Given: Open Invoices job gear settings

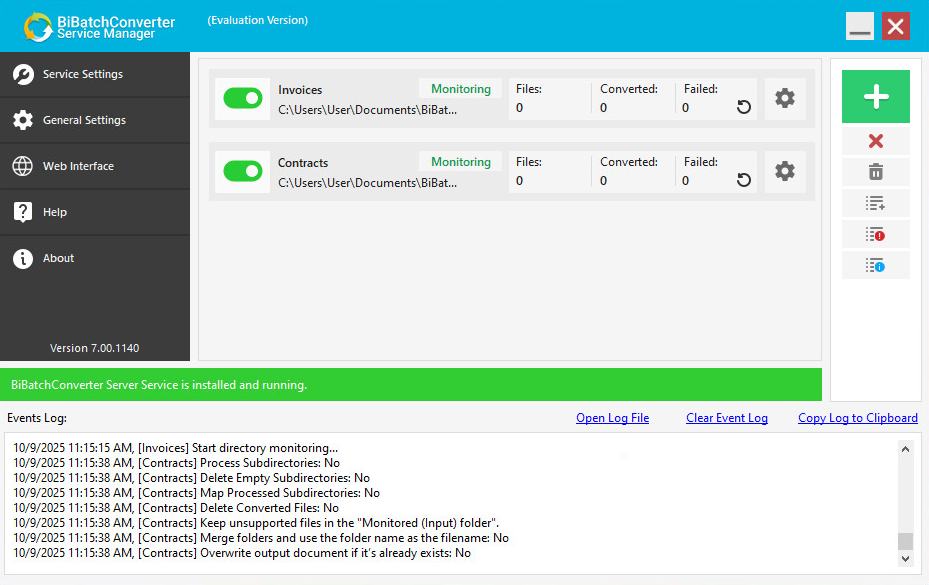Looking at the screenshot, I should pos(785,98).
